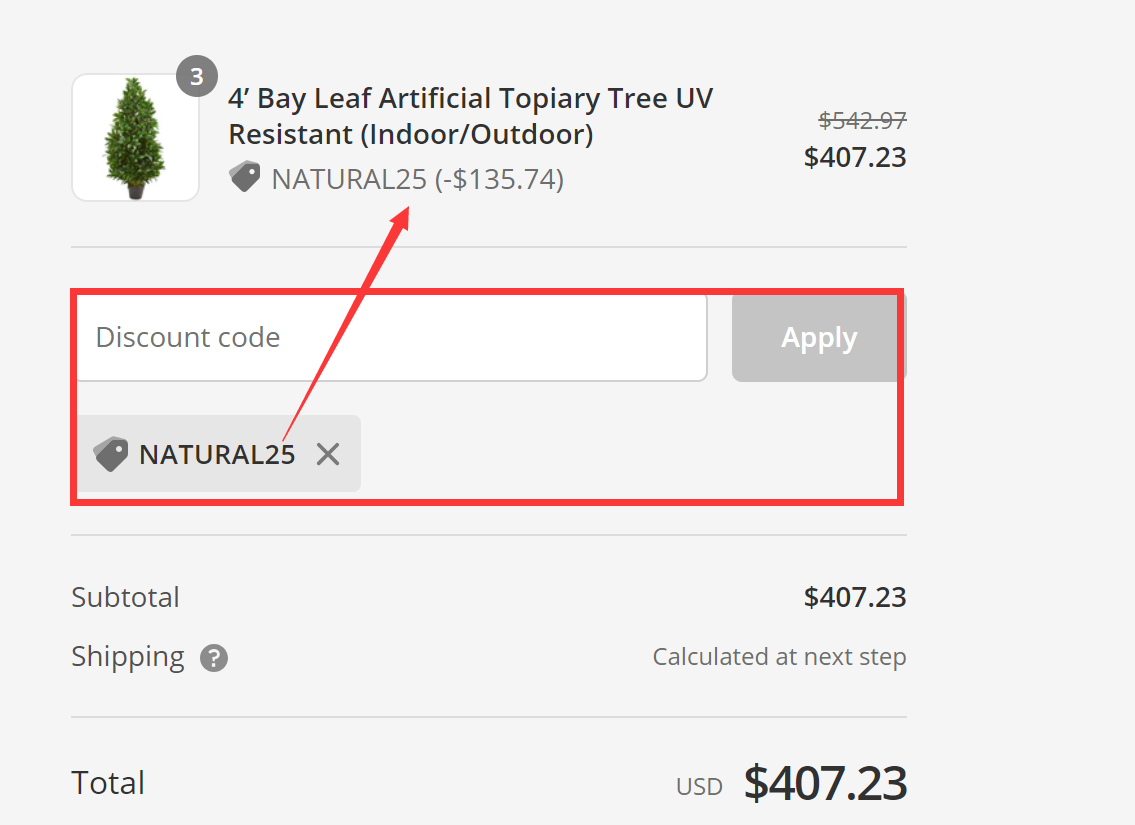
Task: Click the quantity badge showing 3 on the thumbnail
Action: (x=197, y=75)
